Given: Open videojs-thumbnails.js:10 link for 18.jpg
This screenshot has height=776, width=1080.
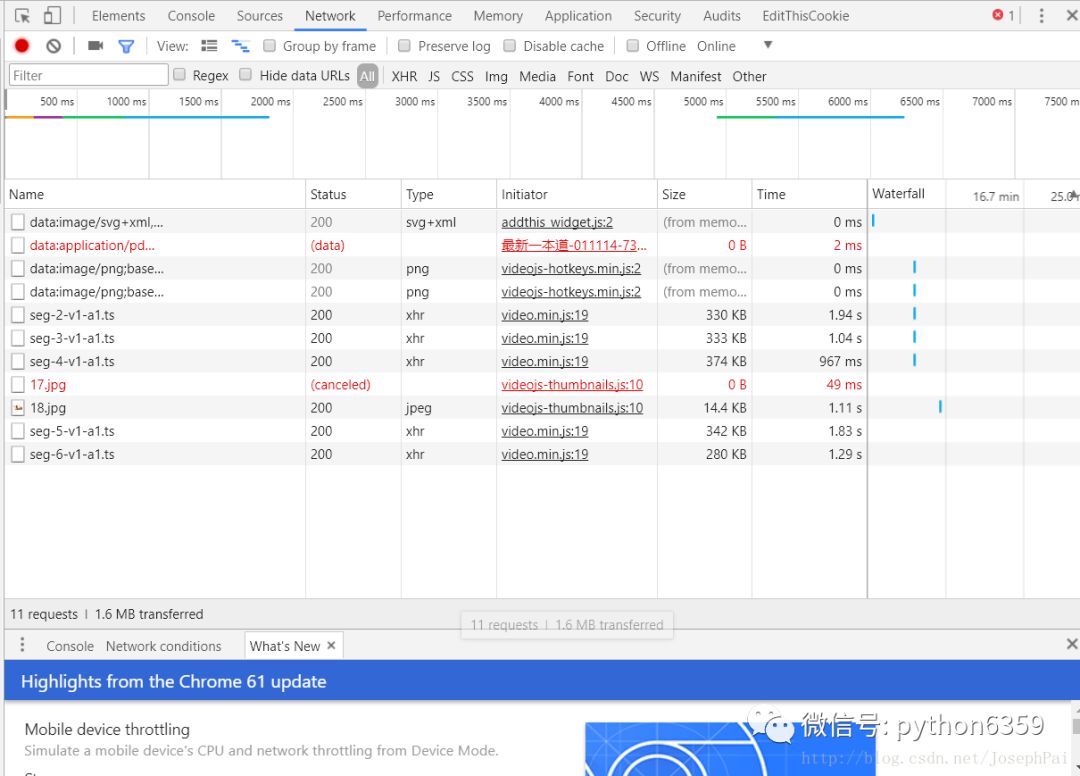Looking at the screenshot, I should [x=572, y=408].
